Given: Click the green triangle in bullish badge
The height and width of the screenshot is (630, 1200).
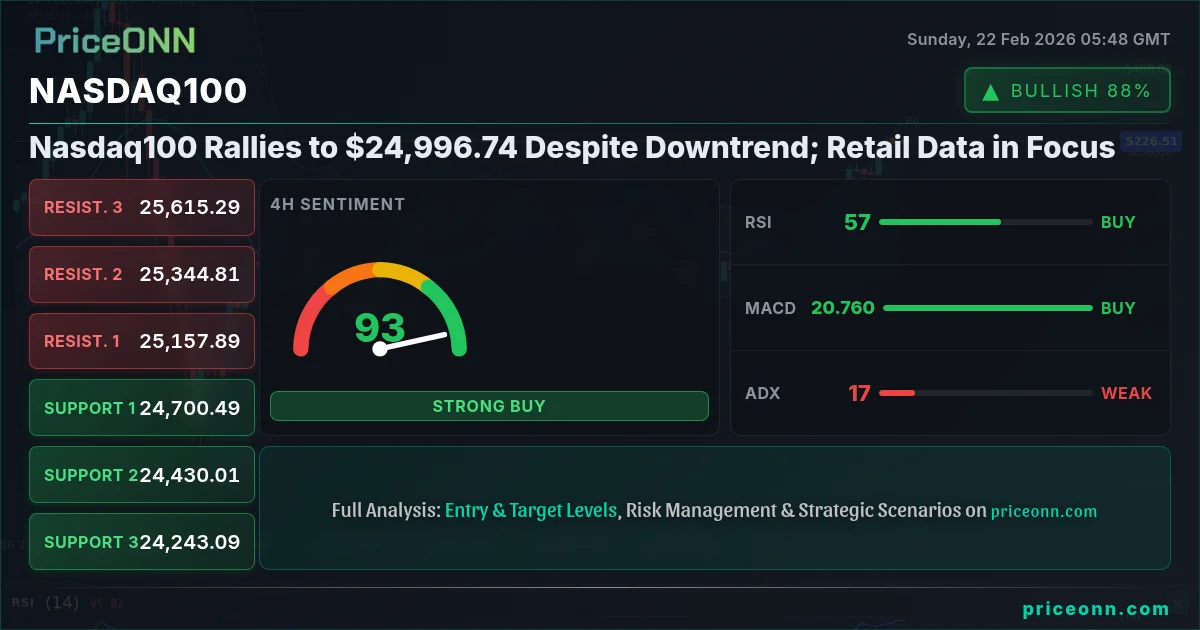Looking at the screenshot, I should click(x=991, y=92).
